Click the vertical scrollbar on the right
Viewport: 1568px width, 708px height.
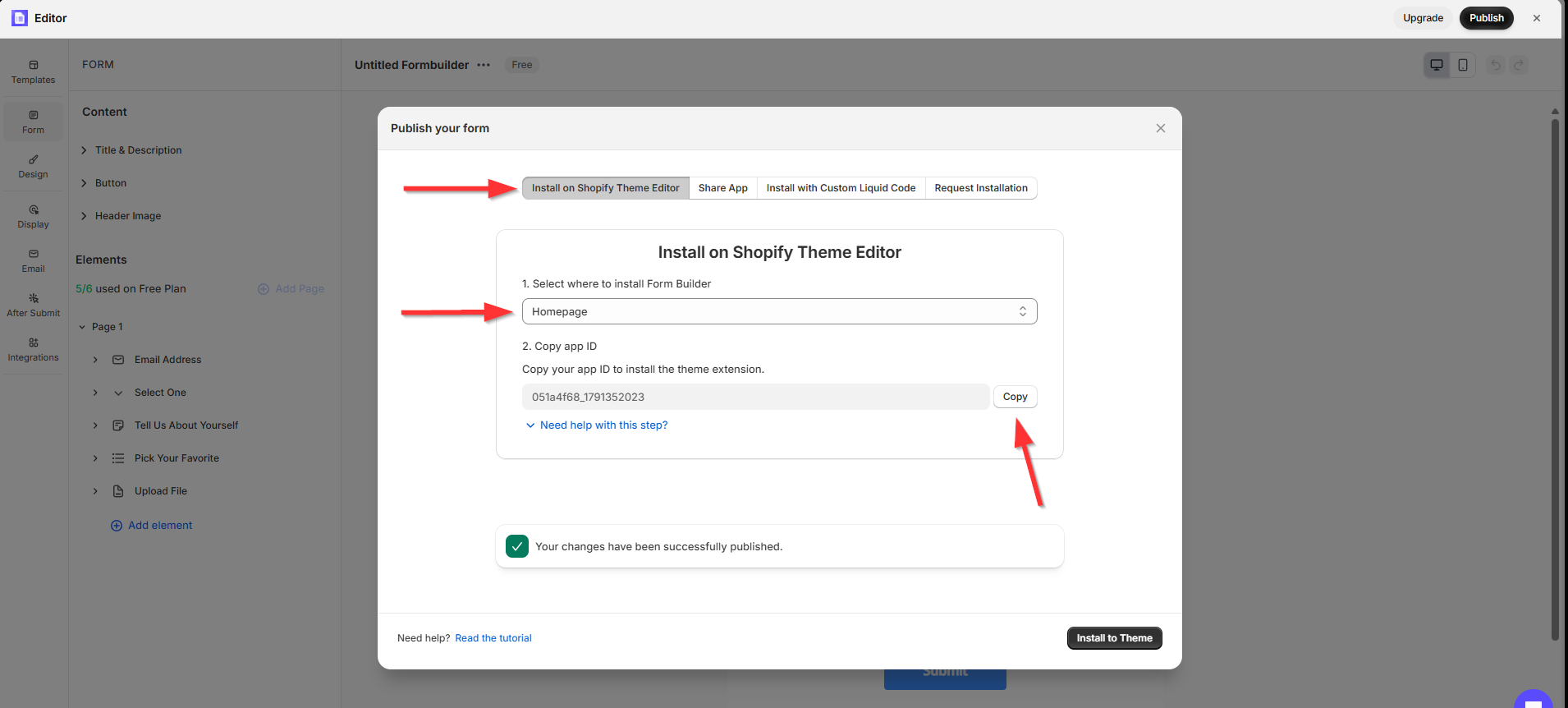click(x=1555, y=378)
